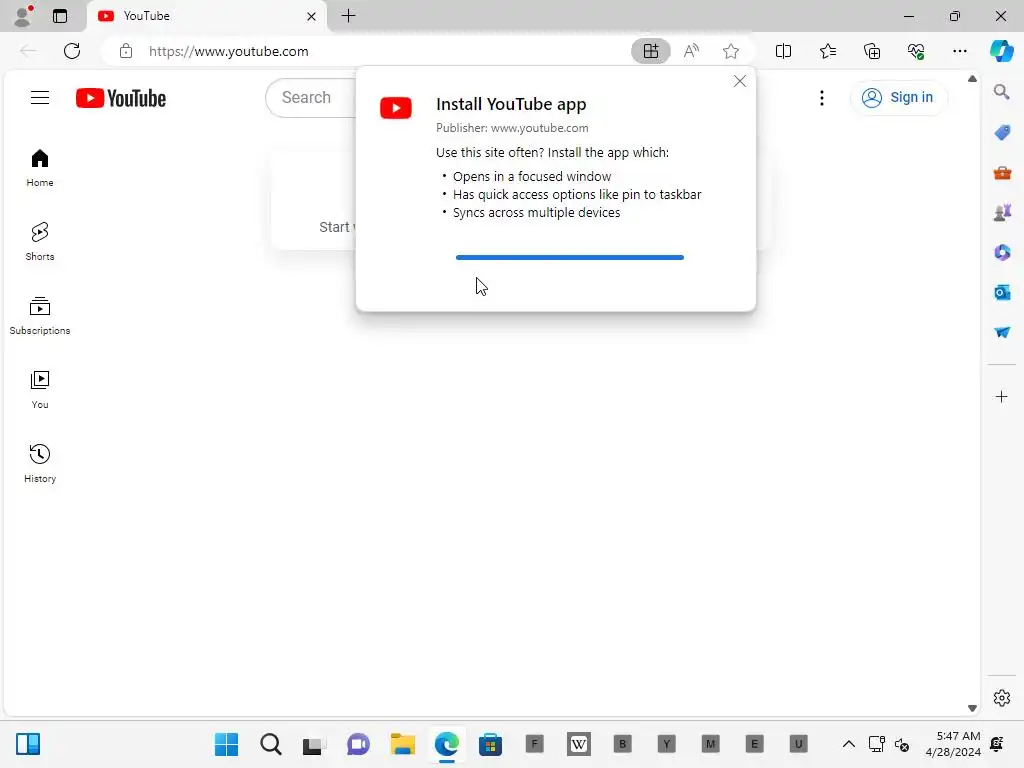This screenshot has width=1024, height=768.
Task: Open the Windows Start menu
Action: (x=227, y=744)
